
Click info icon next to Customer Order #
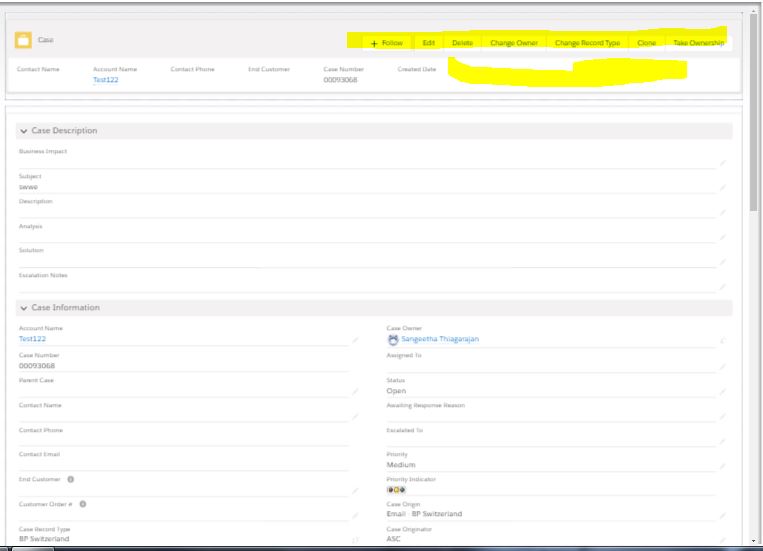(84, 503)
